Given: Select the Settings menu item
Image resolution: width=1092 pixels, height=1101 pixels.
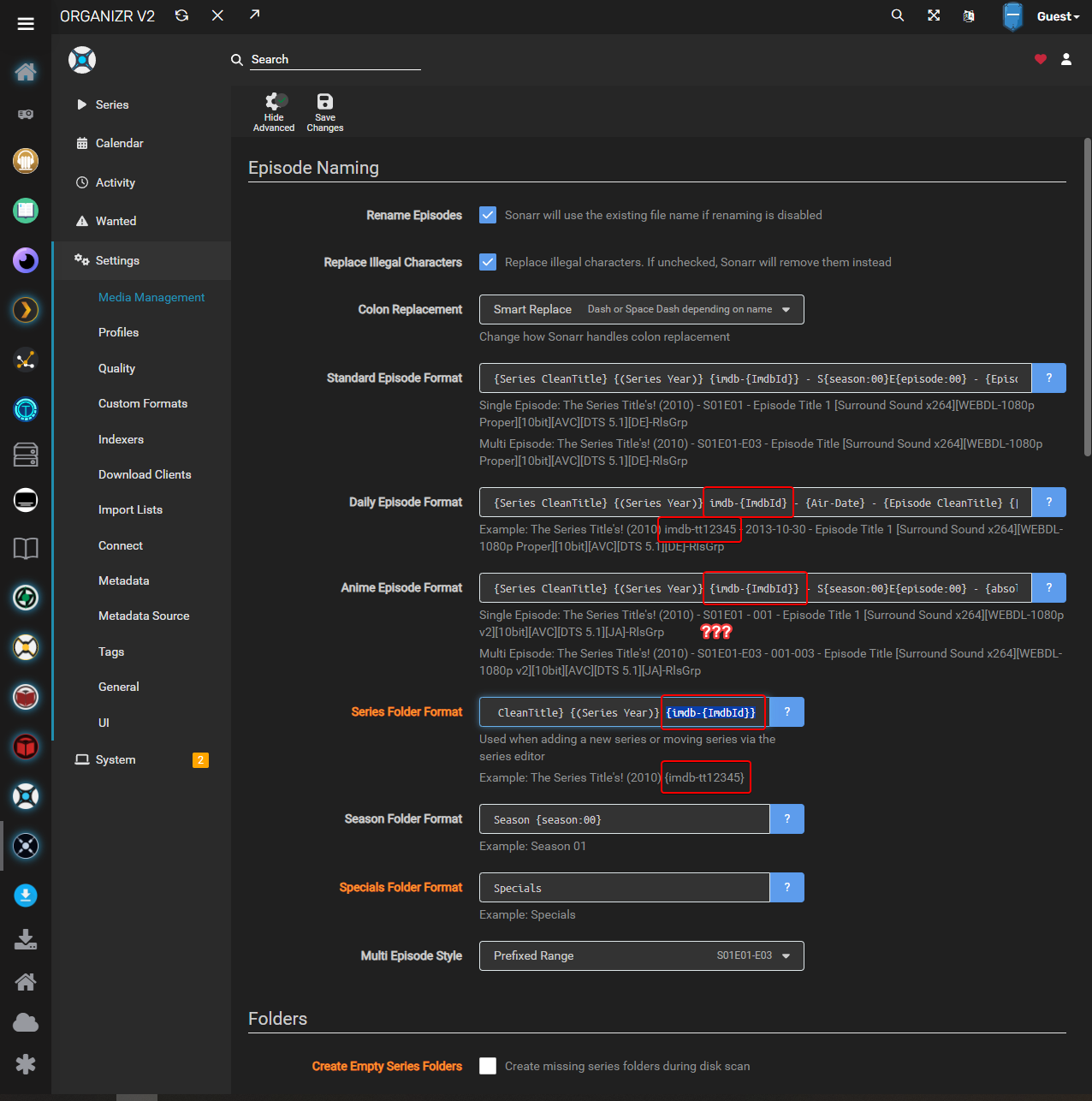Looking at the screenshot, I should [141, 260].
